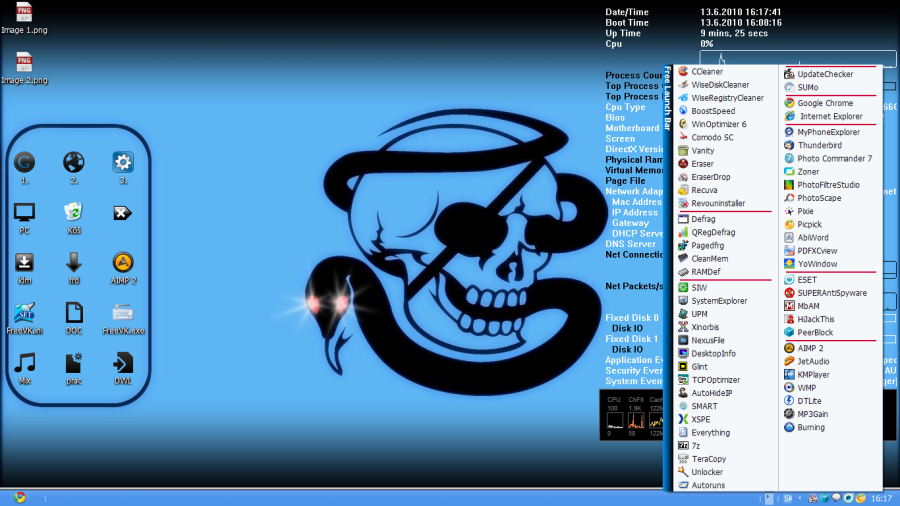Open the gear icon labeled 3.

pos(123,163)
